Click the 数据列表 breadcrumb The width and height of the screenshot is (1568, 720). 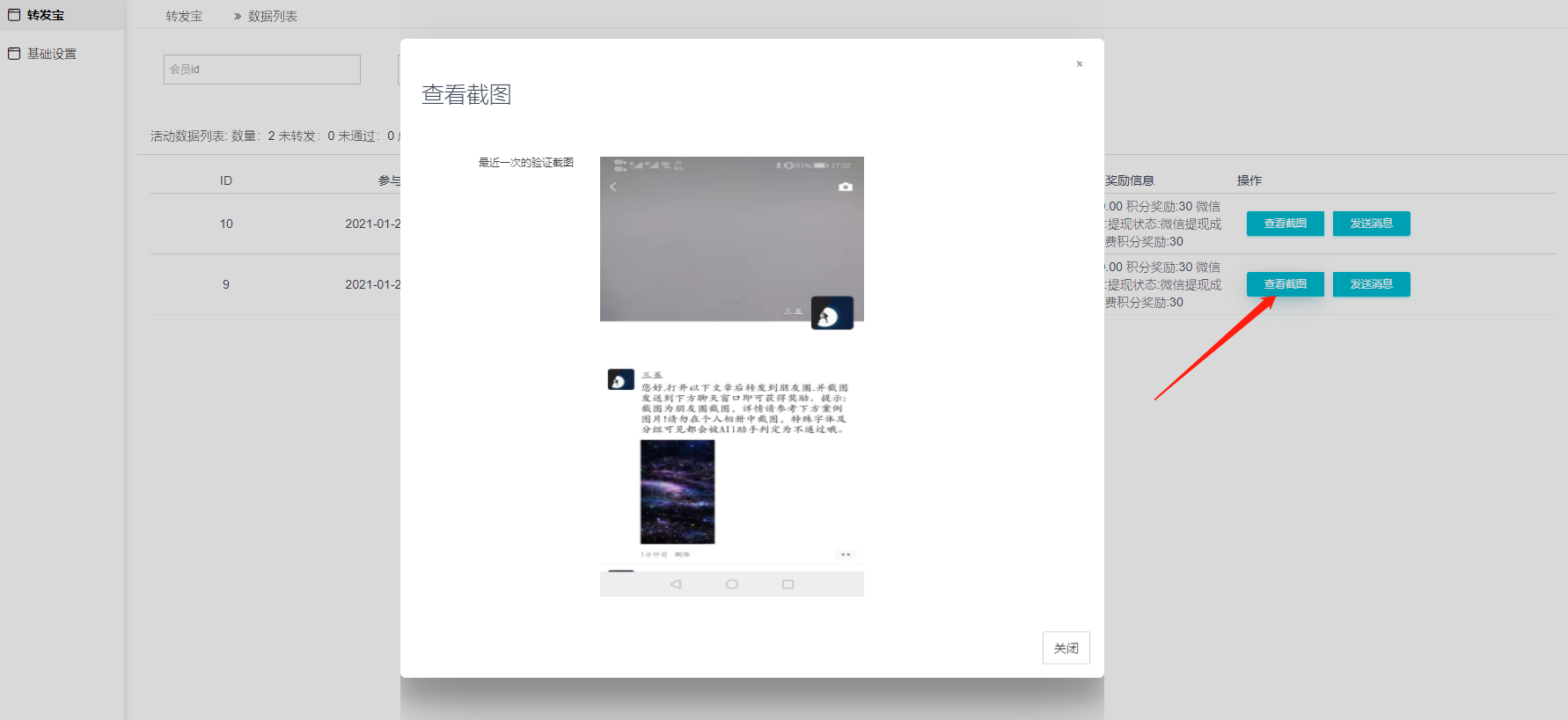(273, 16)
